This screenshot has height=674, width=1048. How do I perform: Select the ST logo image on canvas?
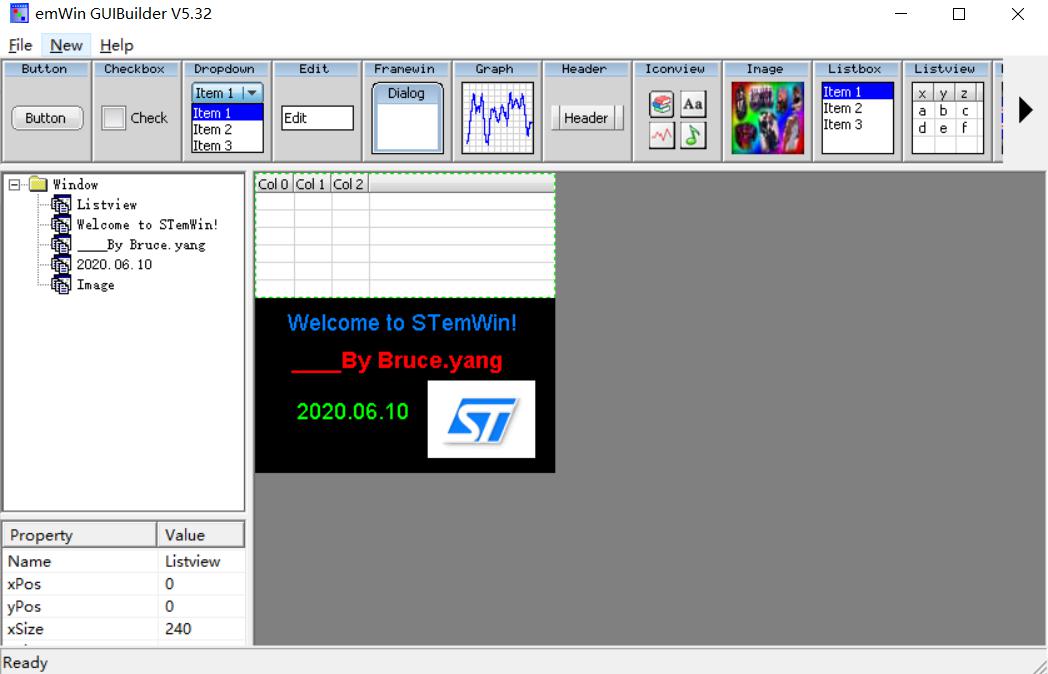[481, 419]
